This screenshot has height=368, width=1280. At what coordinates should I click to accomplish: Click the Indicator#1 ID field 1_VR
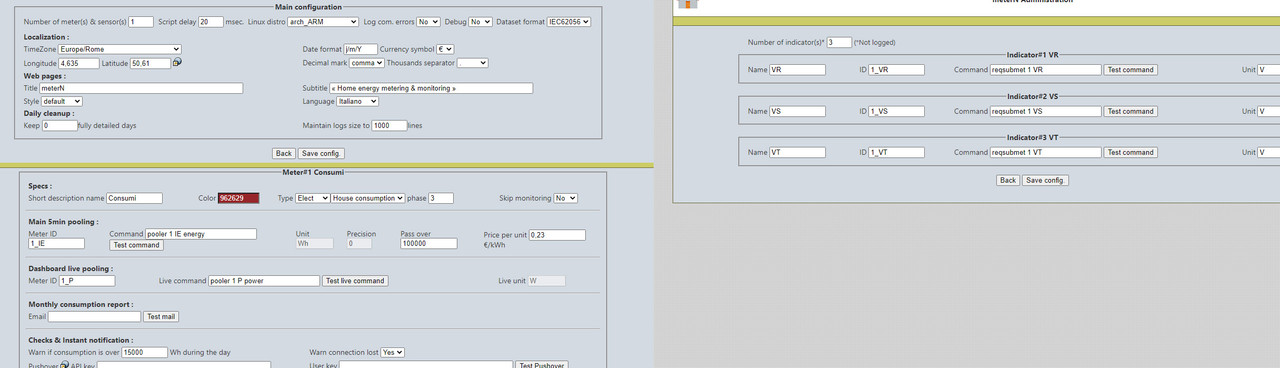pyautogui.click(x=897, y=70)
